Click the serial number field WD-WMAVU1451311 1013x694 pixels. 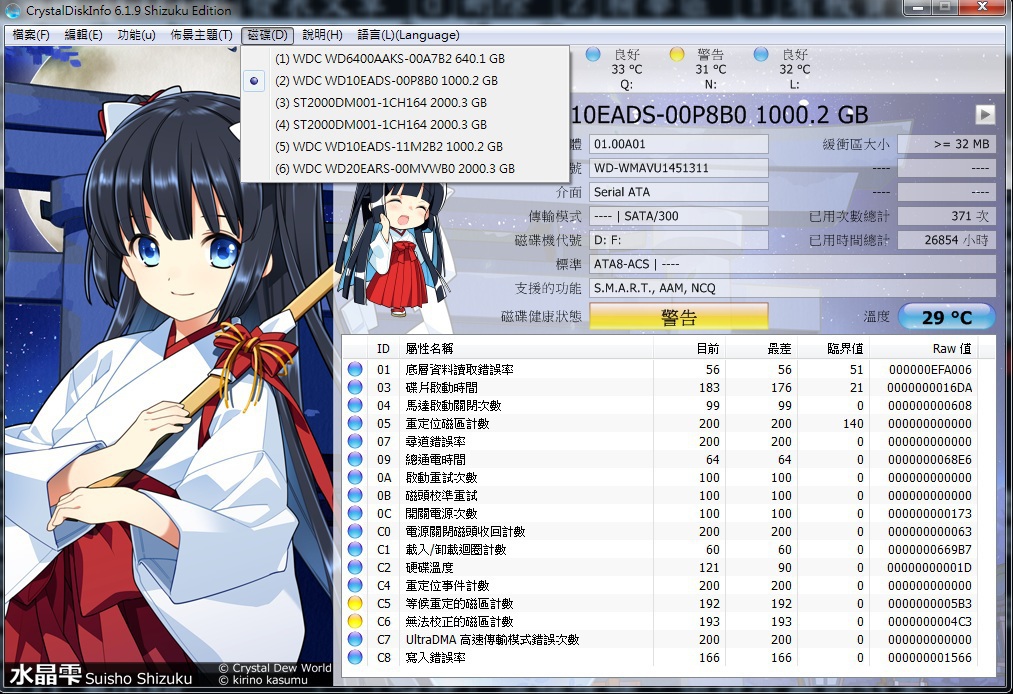click(678, 168)
